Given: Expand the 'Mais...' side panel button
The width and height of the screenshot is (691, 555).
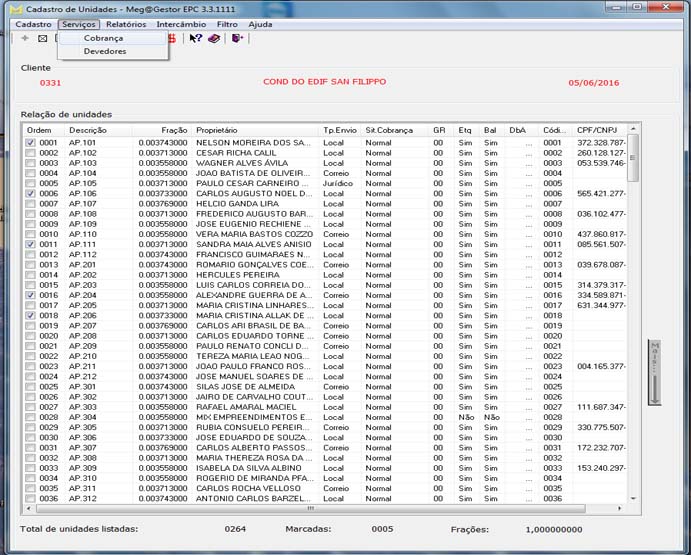Looking at the screenshot, I should [655, 372].
